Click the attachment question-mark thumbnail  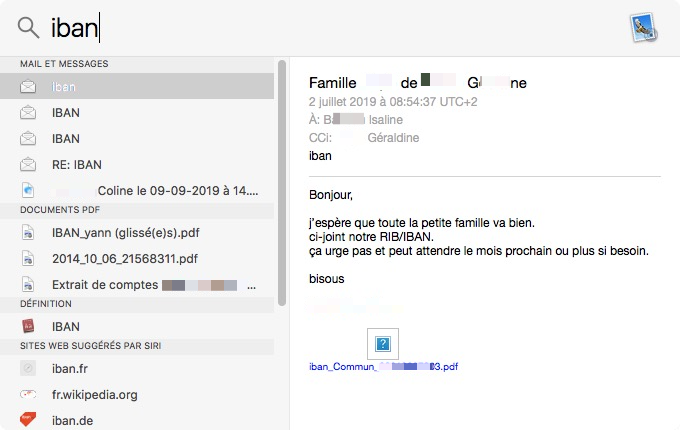pos(382,343)
